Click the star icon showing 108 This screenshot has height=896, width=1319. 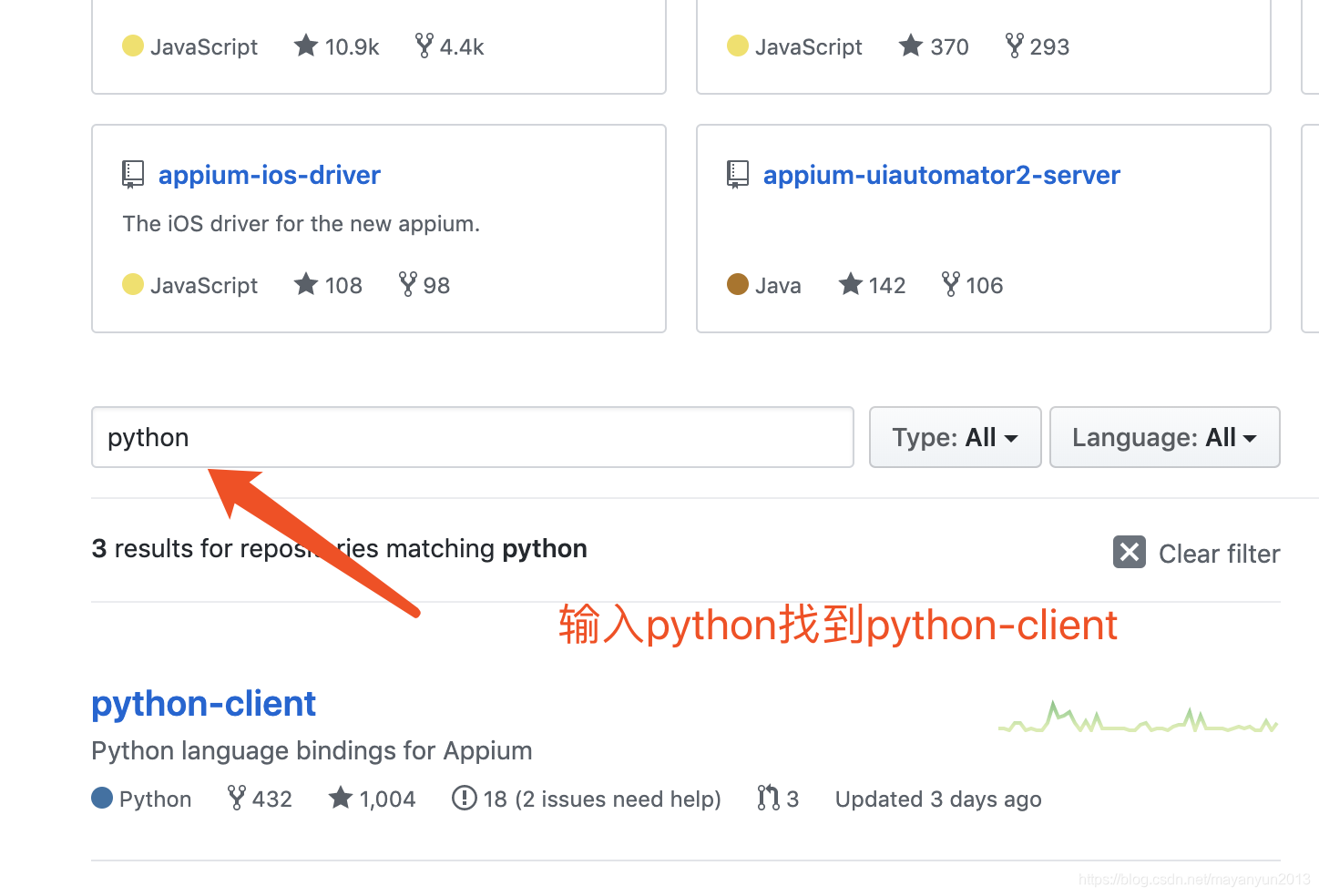306,284
